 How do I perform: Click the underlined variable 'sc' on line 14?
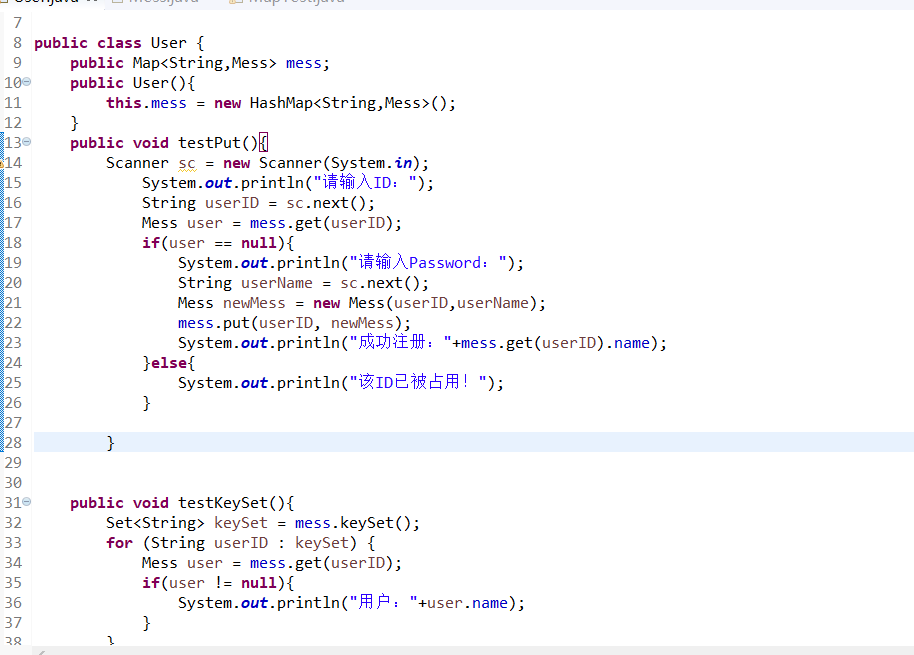pos(187,164)
